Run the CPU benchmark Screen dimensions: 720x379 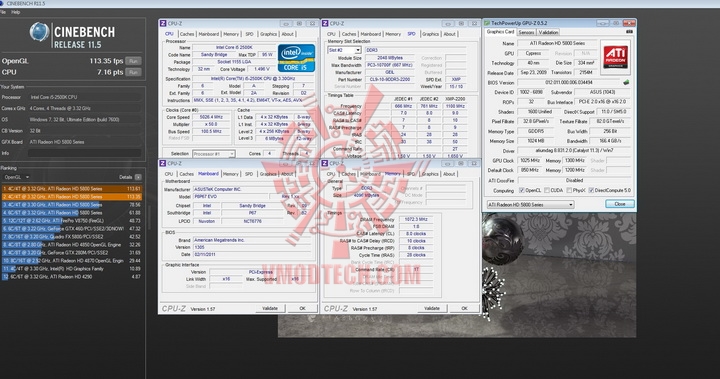[133, 72]
